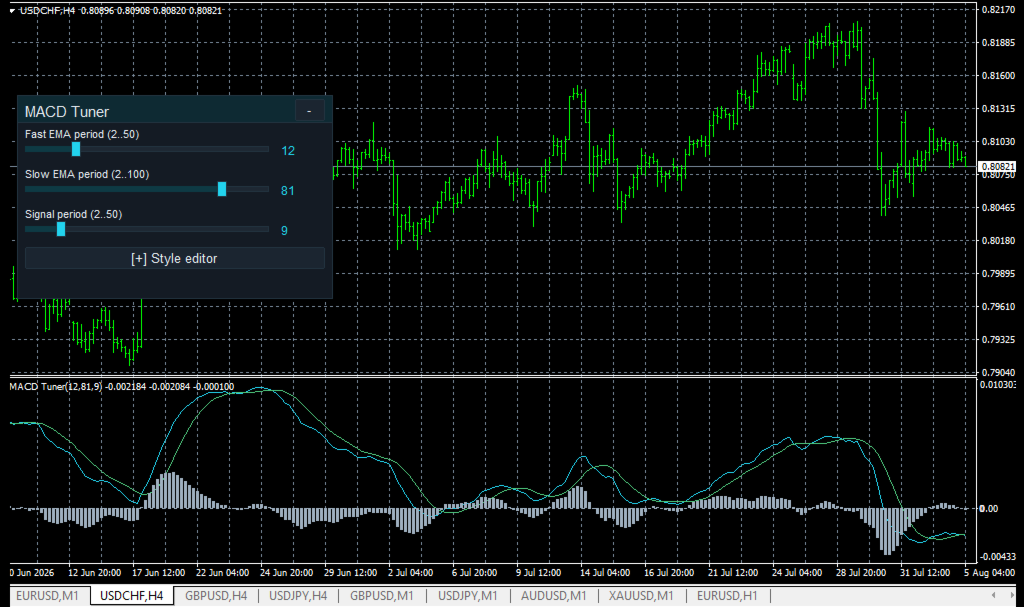This screenshot has width=1024, height=607.
Task: Click the 14 Jul 04:00 time axis label
Action: coord(605,572)
